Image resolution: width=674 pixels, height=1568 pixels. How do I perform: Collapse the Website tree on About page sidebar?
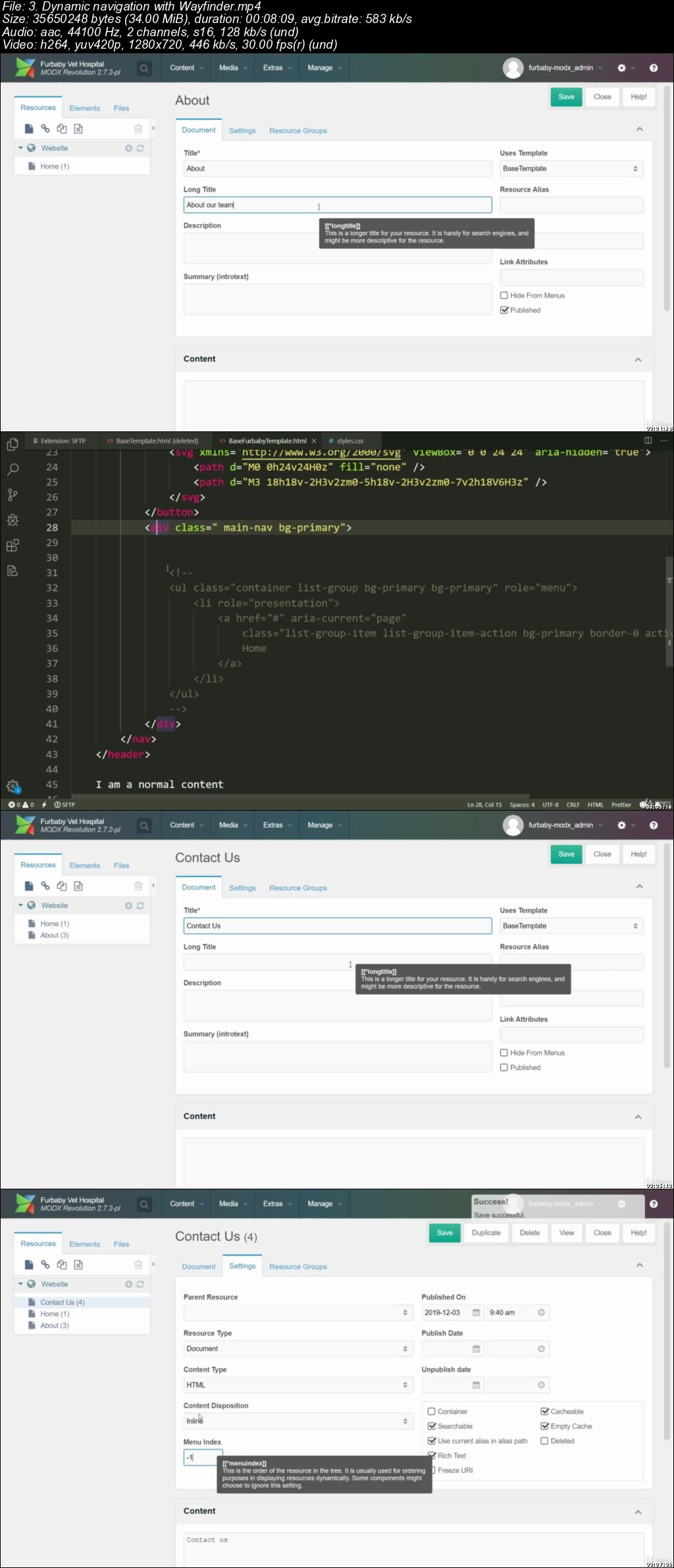click(x=20, y=148)
